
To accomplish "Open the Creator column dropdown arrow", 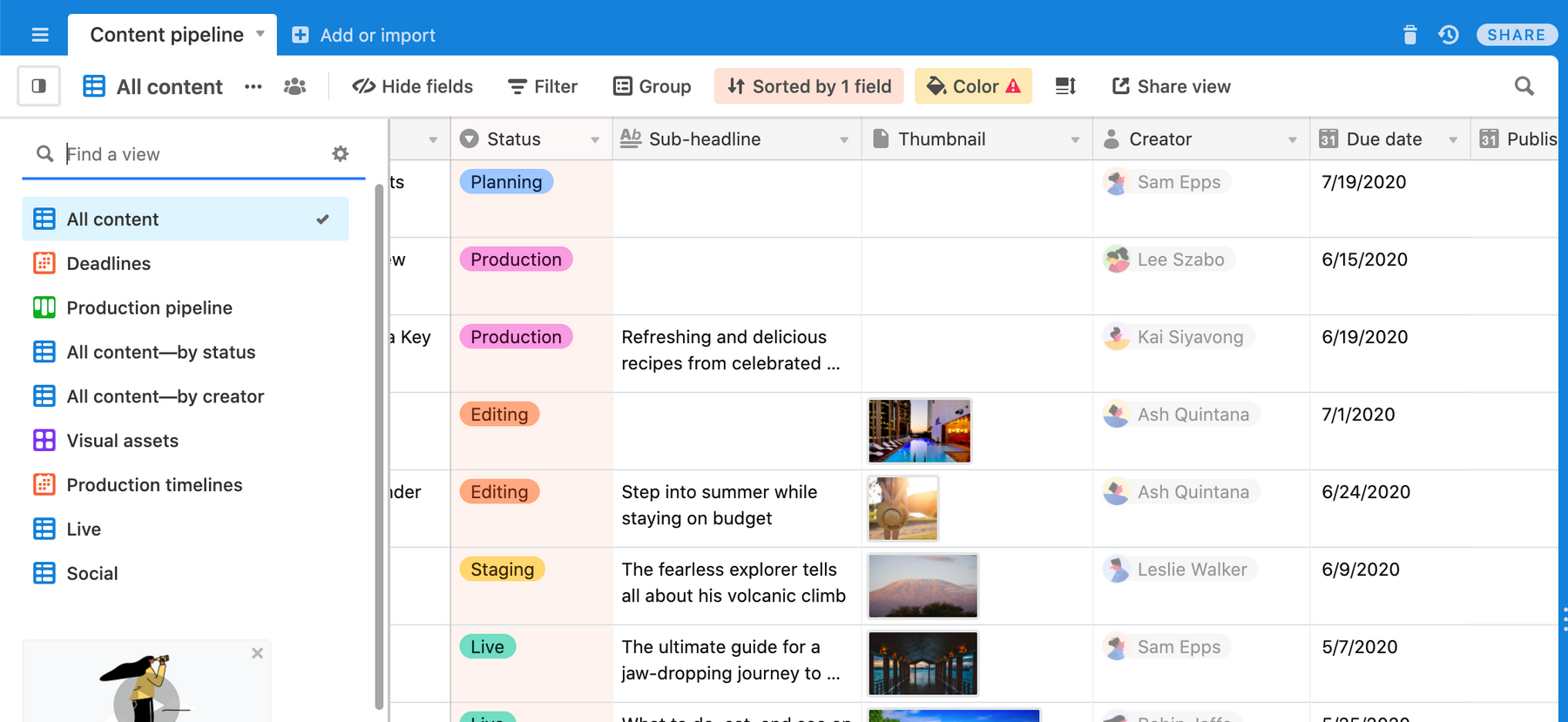I will 1292,139.
